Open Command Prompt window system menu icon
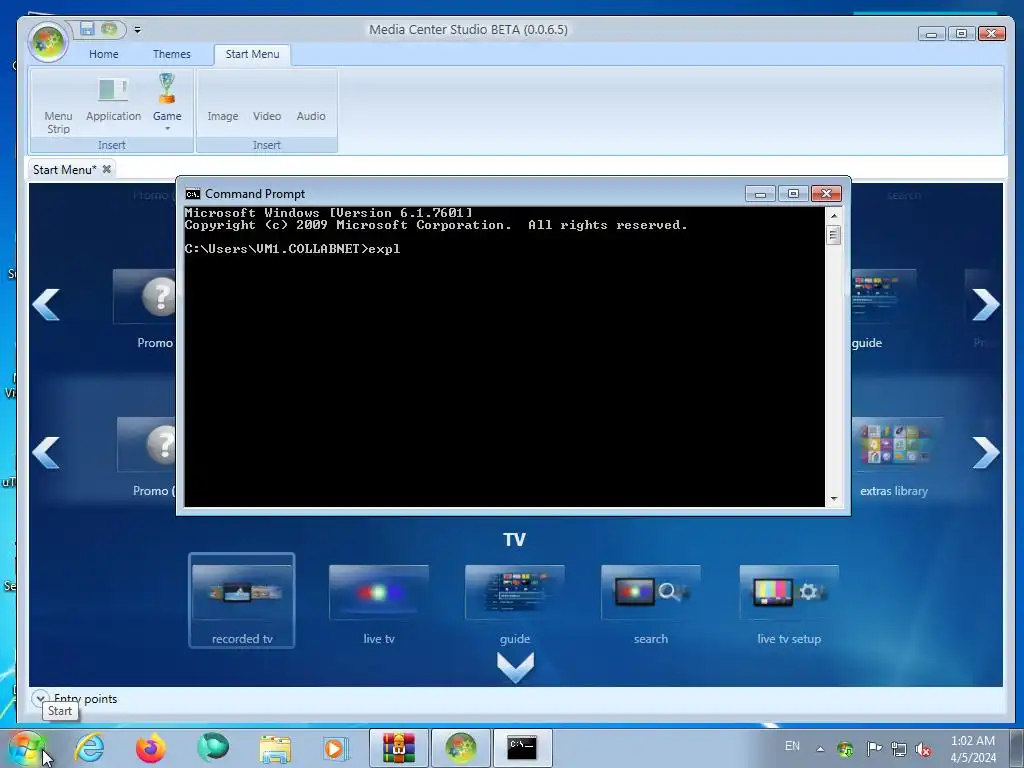The height and width of the screenshot is (768, 1024). 193,194
